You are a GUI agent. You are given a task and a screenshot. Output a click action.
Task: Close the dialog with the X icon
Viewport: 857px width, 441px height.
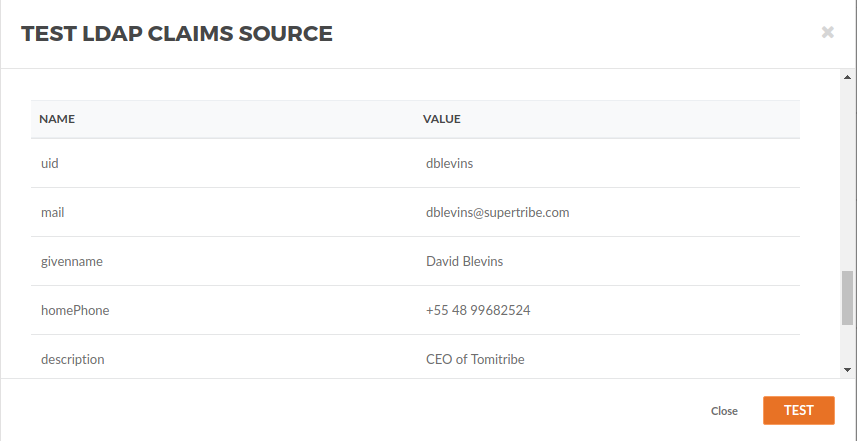pos(827,33)
